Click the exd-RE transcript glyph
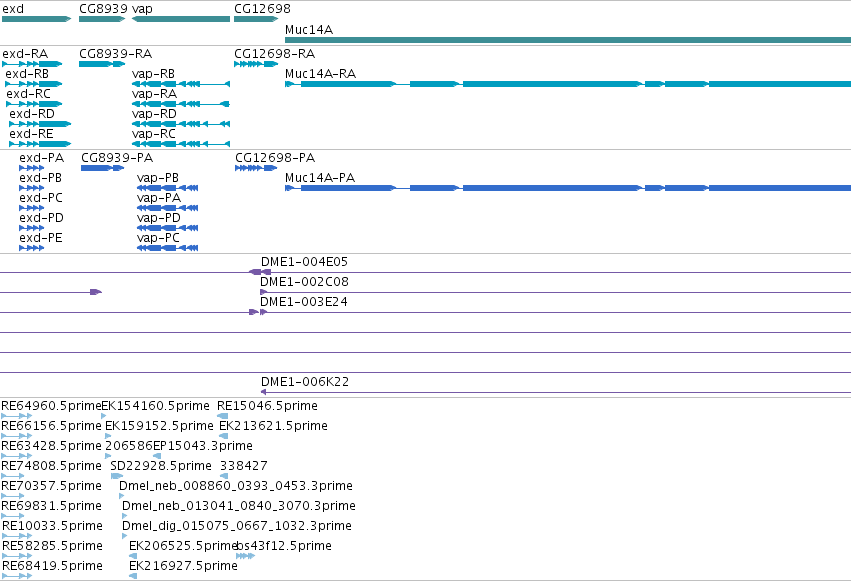This screenshot has width=851, height=581. (x=40, y=144)
